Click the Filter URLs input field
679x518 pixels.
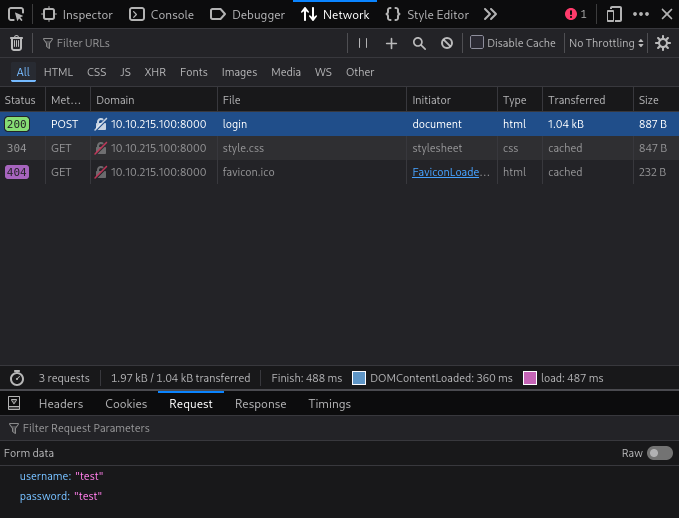[190, 43]
